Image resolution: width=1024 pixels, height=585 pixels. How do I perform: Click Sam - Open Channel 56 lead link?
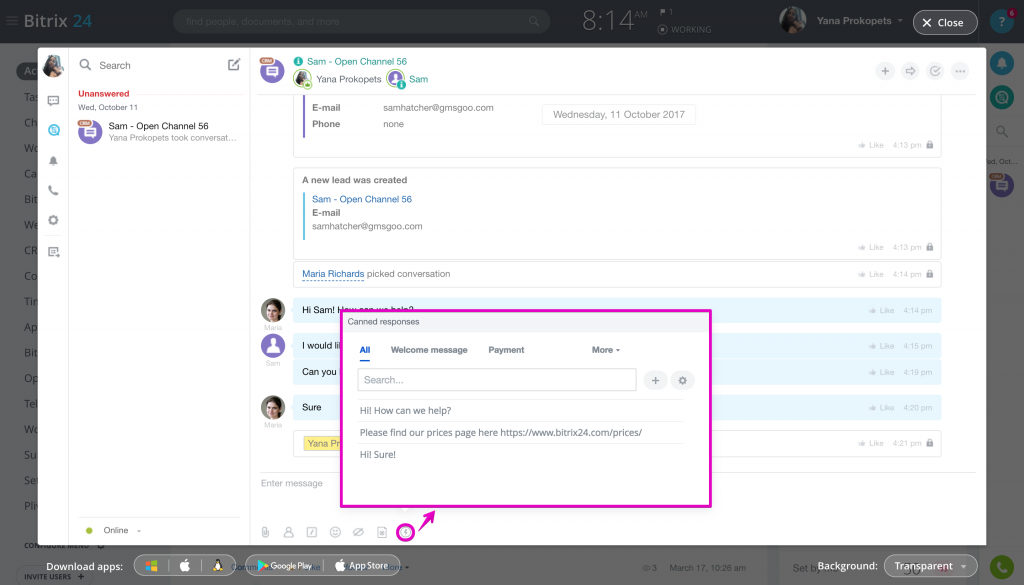(x=362, y=199)
